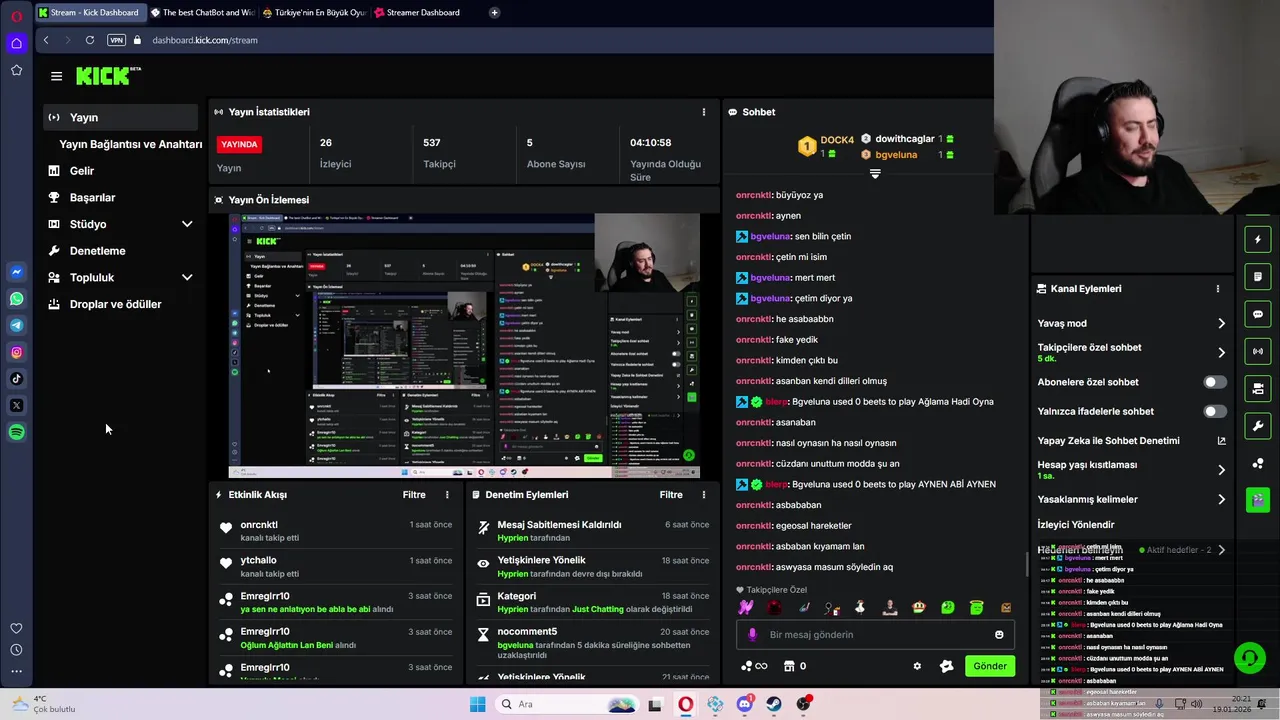1280x720 pixels.
Task: Open the emoji picker in message box
Action: (999, 635)
